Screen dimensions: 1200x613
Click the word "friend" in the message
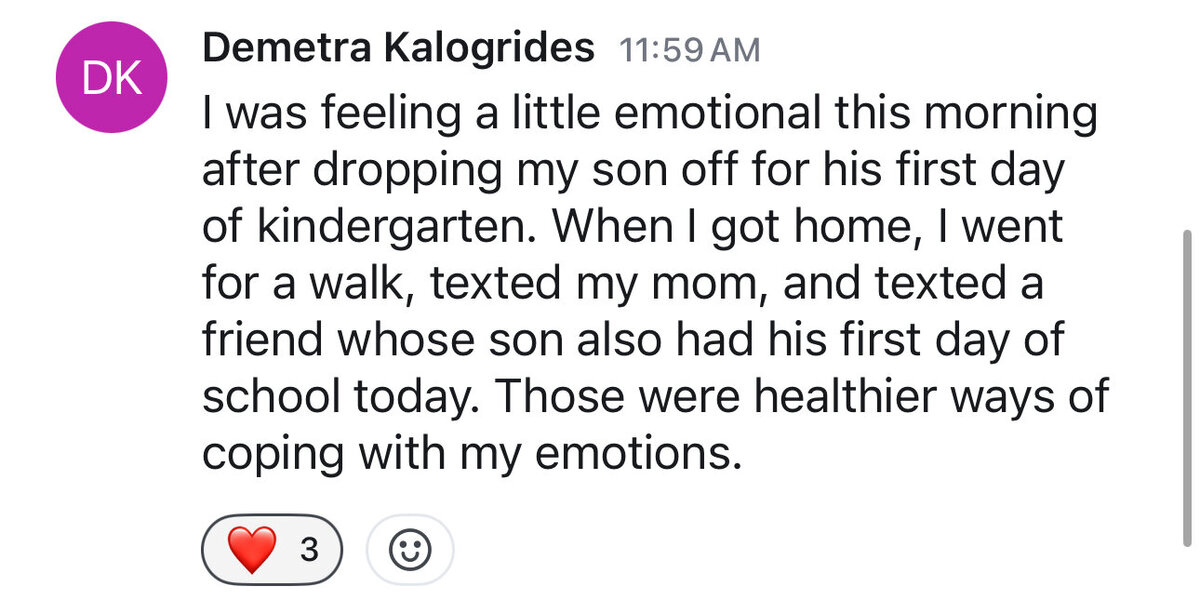263,341
